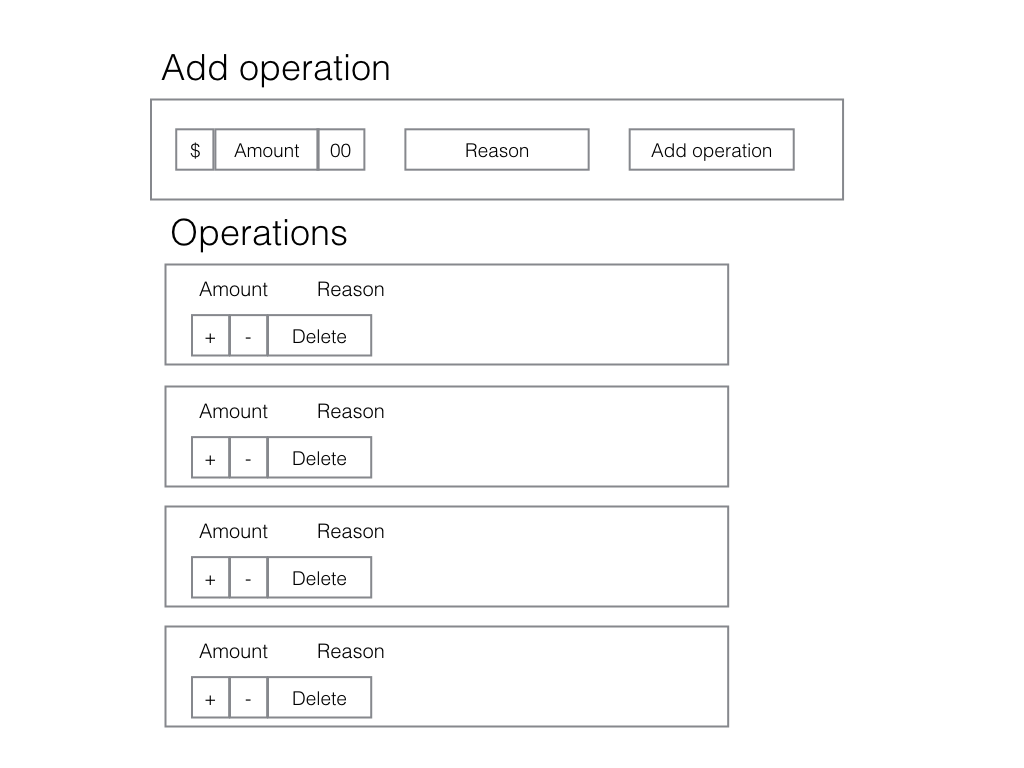Screen dimensions: 1024x768
Task: Delete the first operation
Action: (x=319, y=336)
